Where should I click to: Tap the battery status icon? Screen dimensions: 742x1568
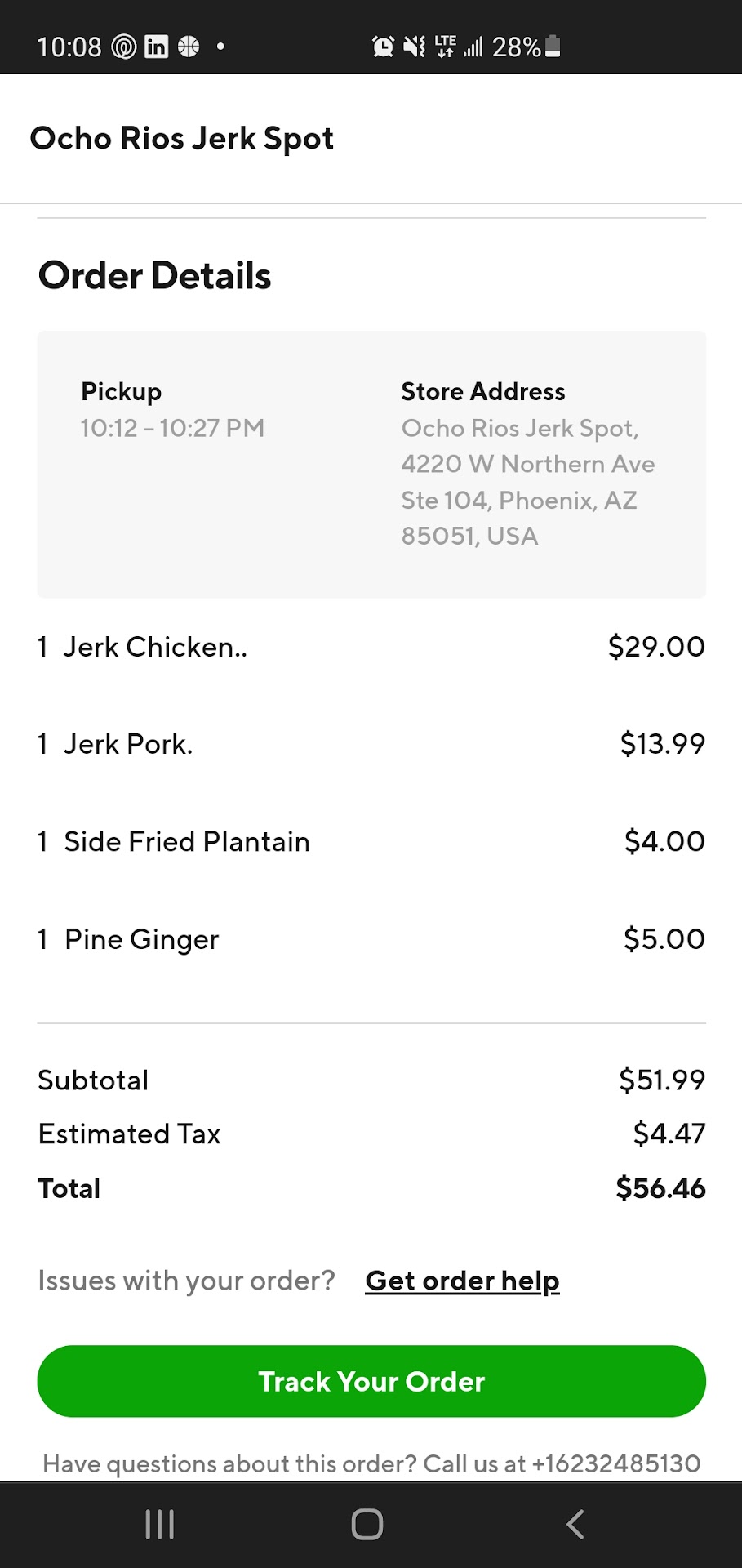(553, 47)
